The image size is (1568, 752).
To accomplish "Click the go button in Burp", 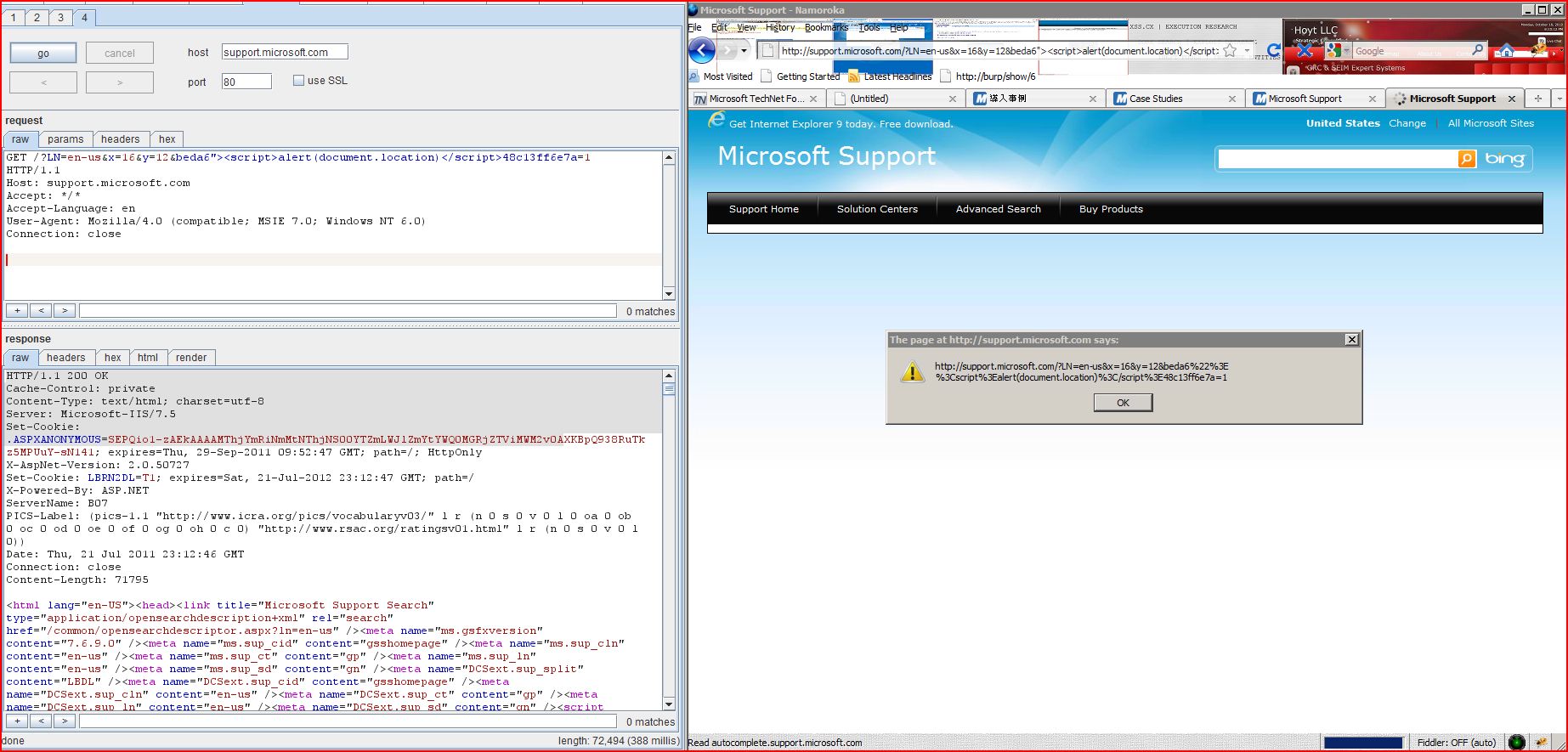I will point(43,53).
